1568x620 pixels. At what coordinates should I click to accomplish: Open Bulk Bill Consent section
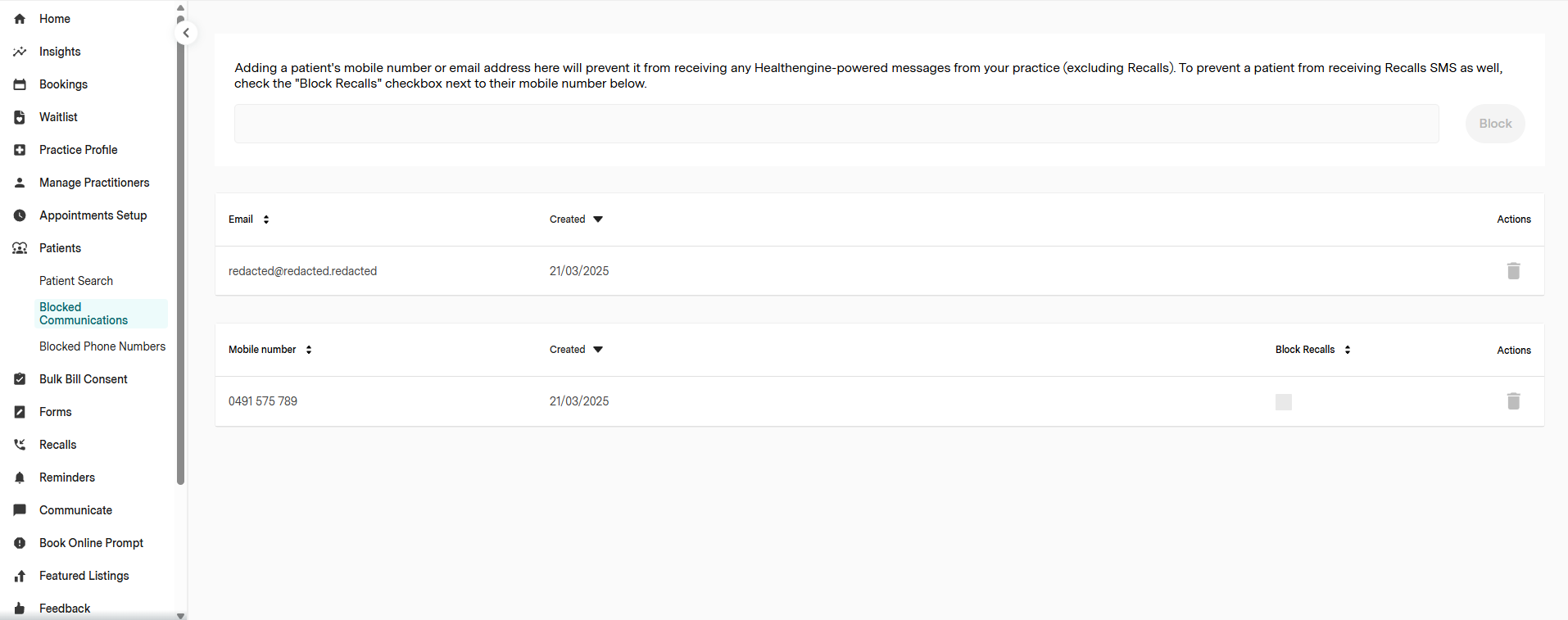point(84,379)
